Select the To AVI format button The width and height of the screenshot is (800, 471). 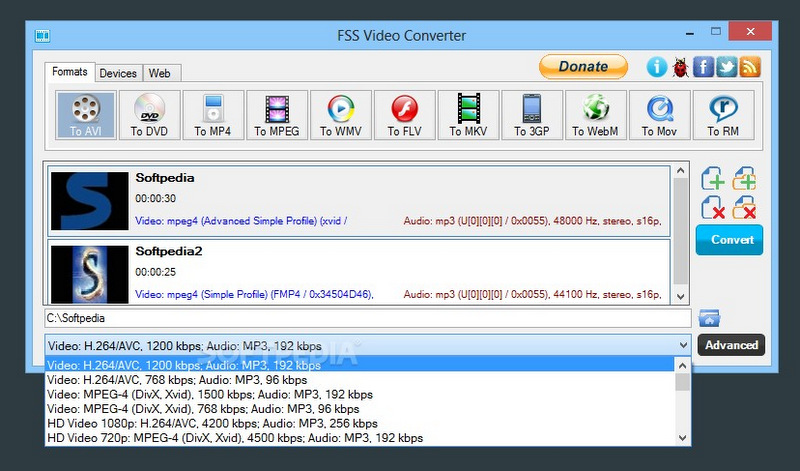[86, 115]
